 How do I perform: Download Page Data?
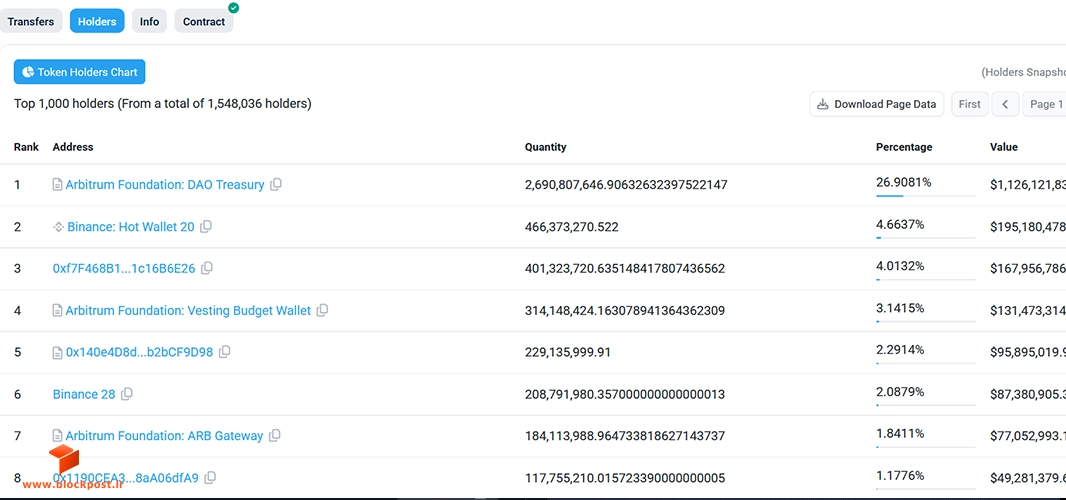pyautogui.click(x=876, y=104)
